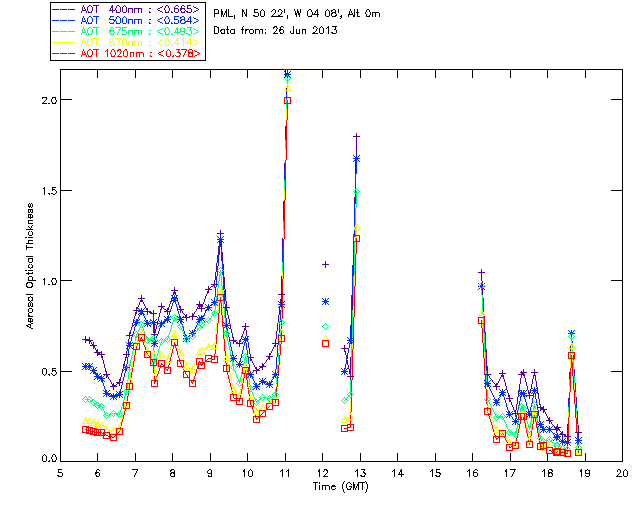Click the 'Aerosol Optical Thickness' y-axis label

click(x=30, y=266)
